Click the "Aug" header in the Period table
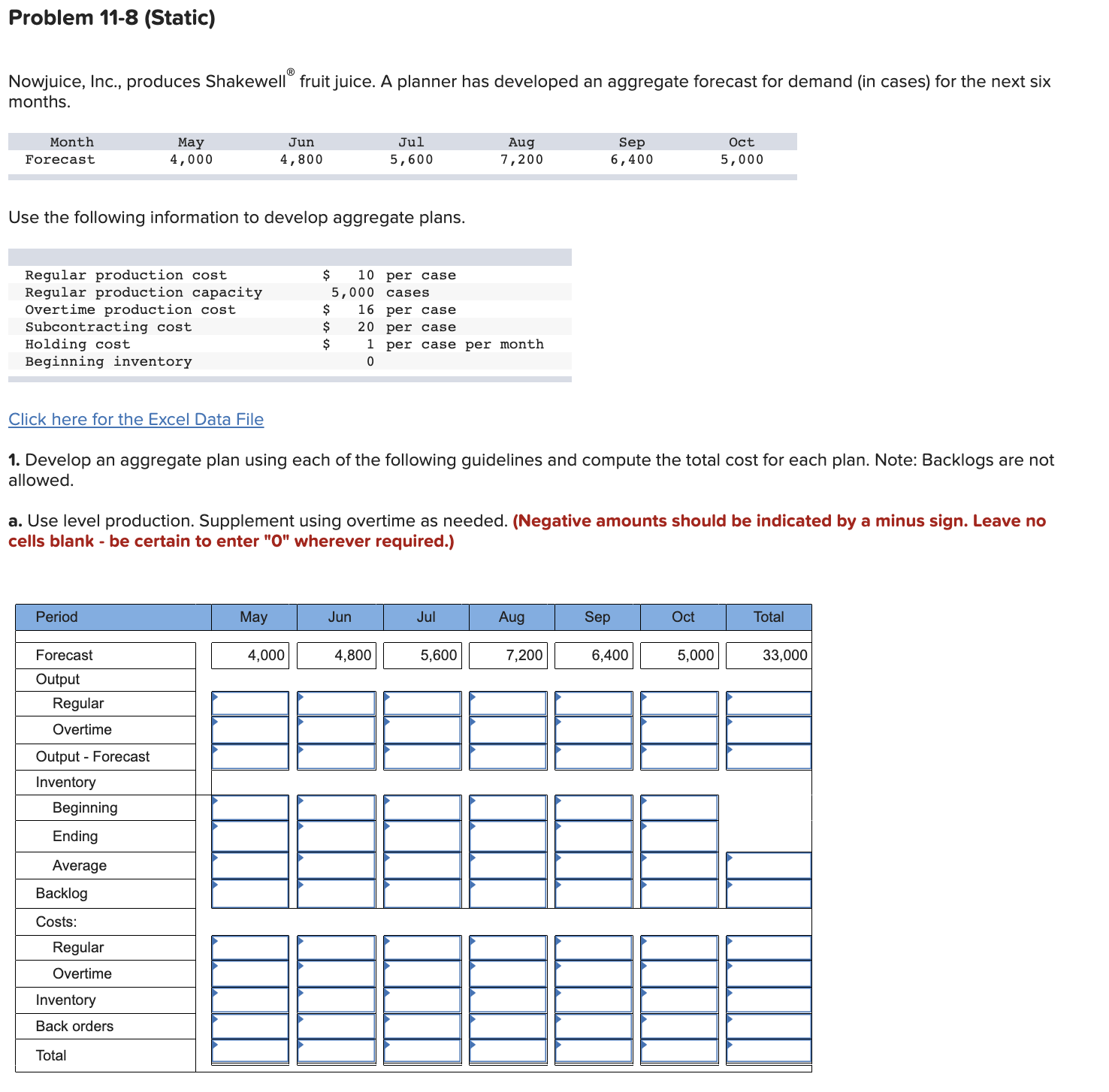The image size is (1109, 1092). [x=512, y=617]
